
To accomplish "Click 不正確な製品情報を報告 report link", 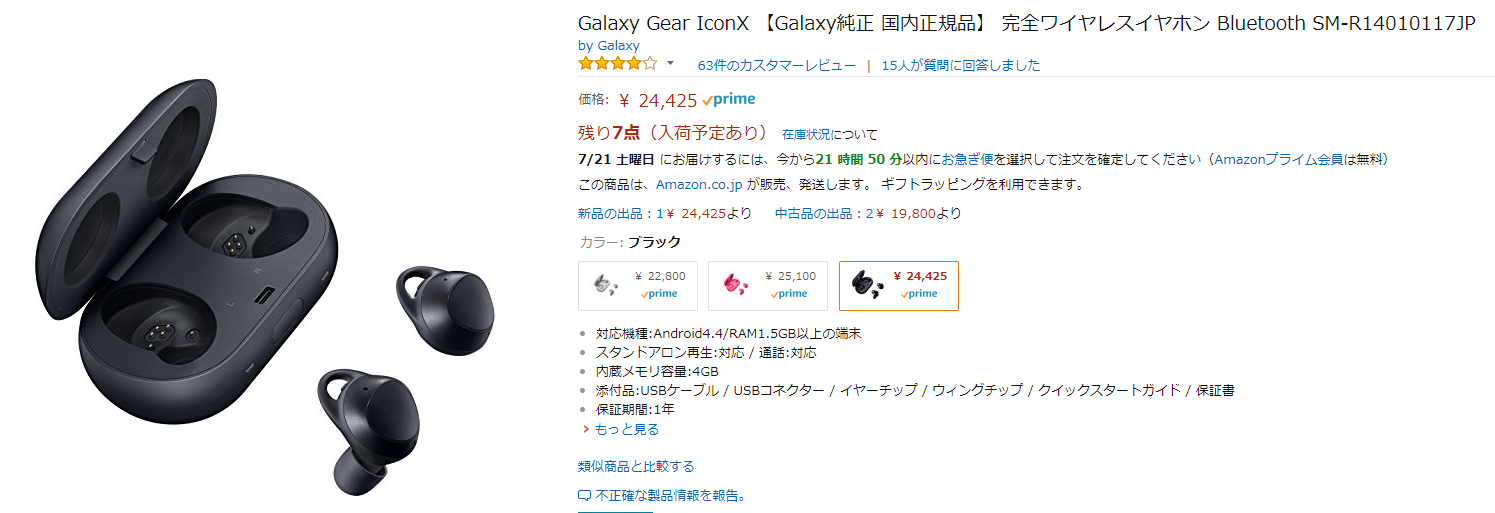I will [671, 495].
